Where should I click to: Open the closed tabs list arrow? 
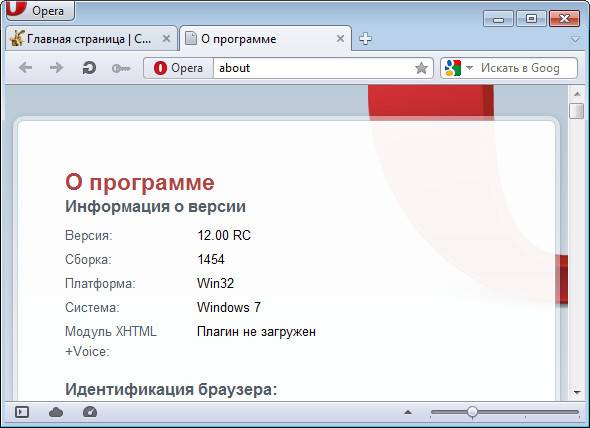[x=575, y=39]
